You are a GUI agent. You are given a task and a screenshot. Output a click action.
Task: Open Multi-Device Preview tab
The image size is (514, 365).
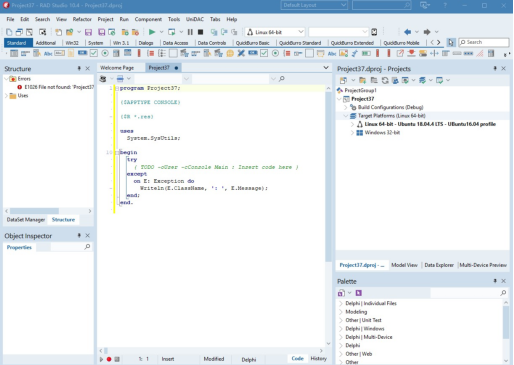pyautogui.click(x=483, y=265)
